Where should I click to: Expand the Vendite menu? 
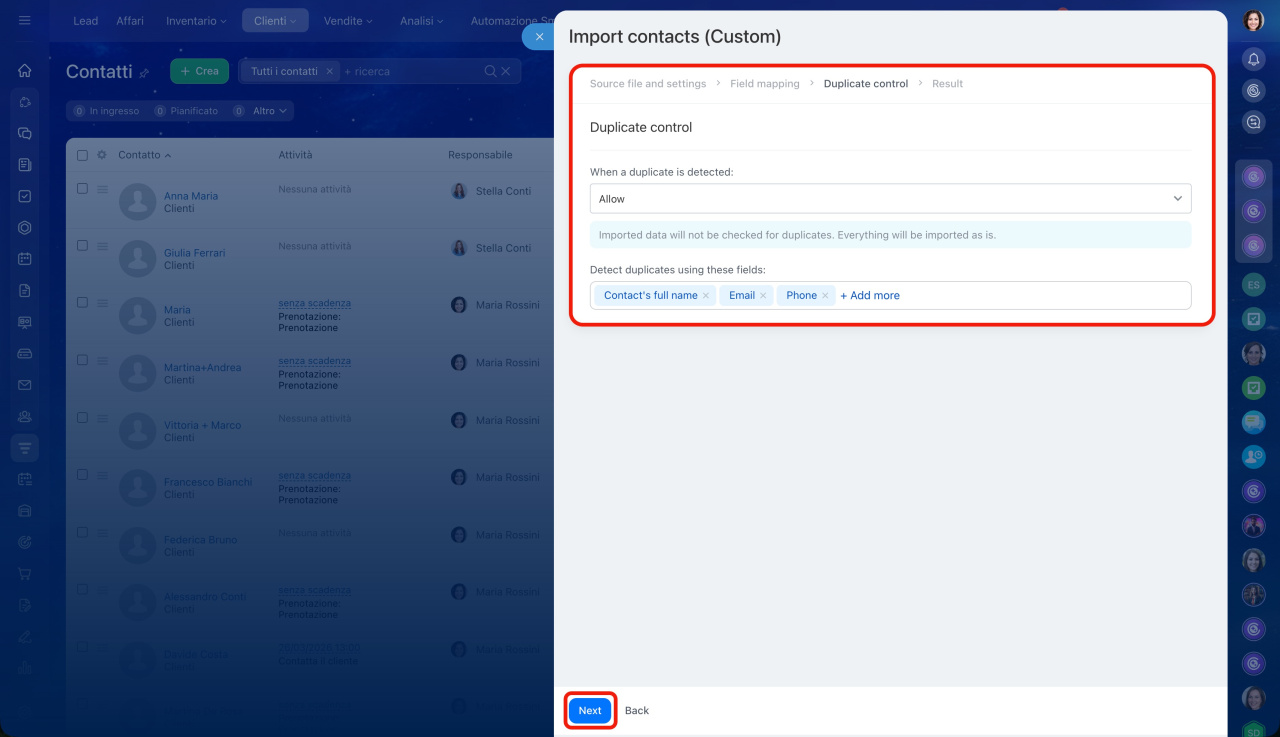pyautogui.click(x=347, y=21)
